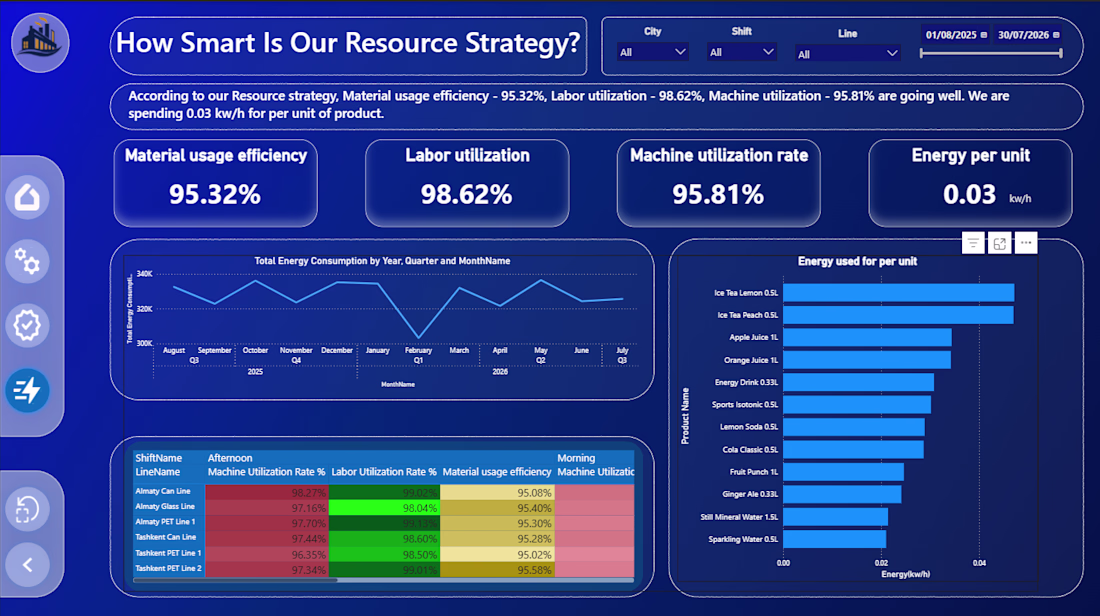Click the Orange Juice 1L bar
Screen dimensions: 1100x616
pos(867,360)
